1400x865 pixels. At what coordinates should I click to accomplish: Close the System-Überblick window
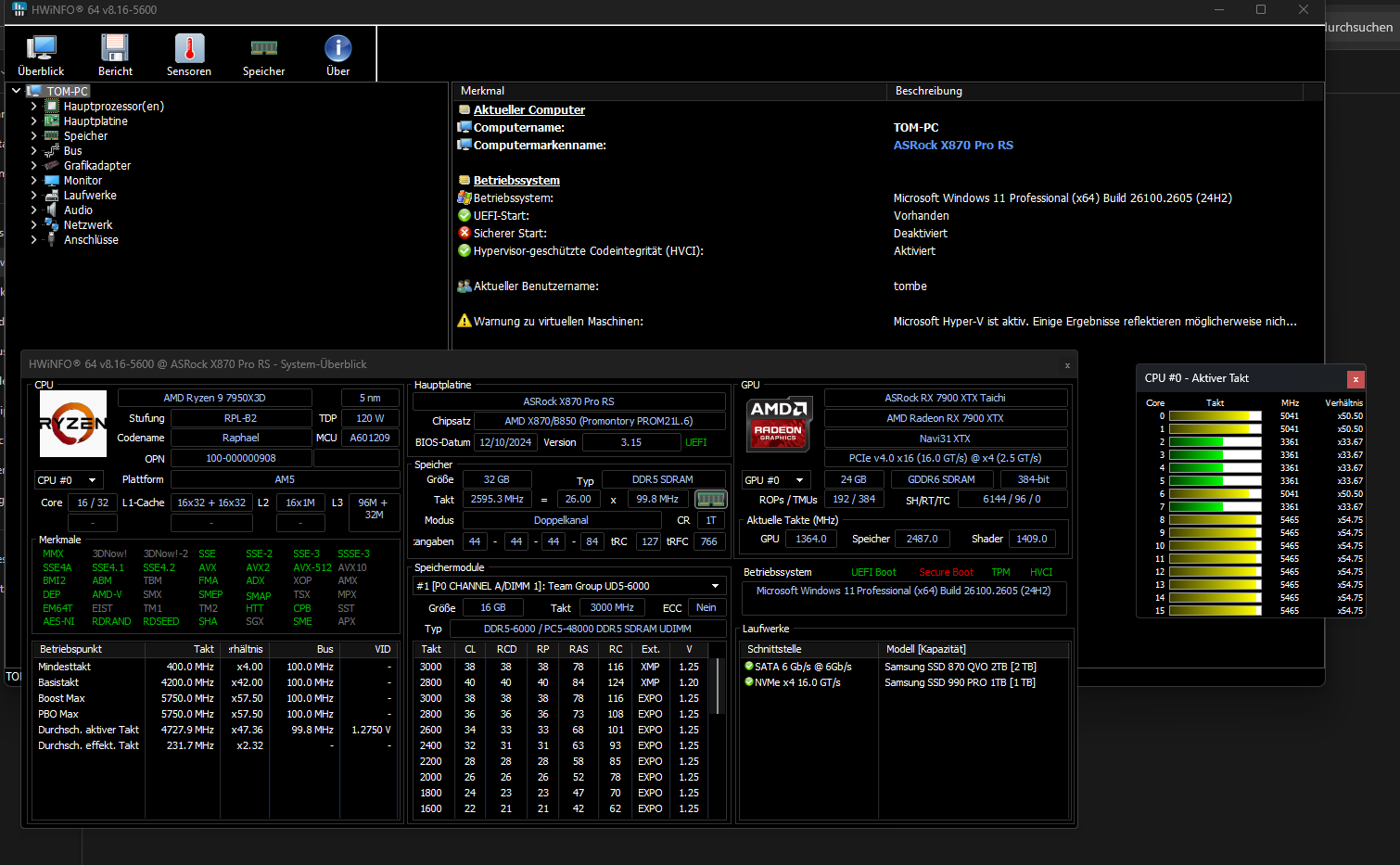click(1067, 364)
